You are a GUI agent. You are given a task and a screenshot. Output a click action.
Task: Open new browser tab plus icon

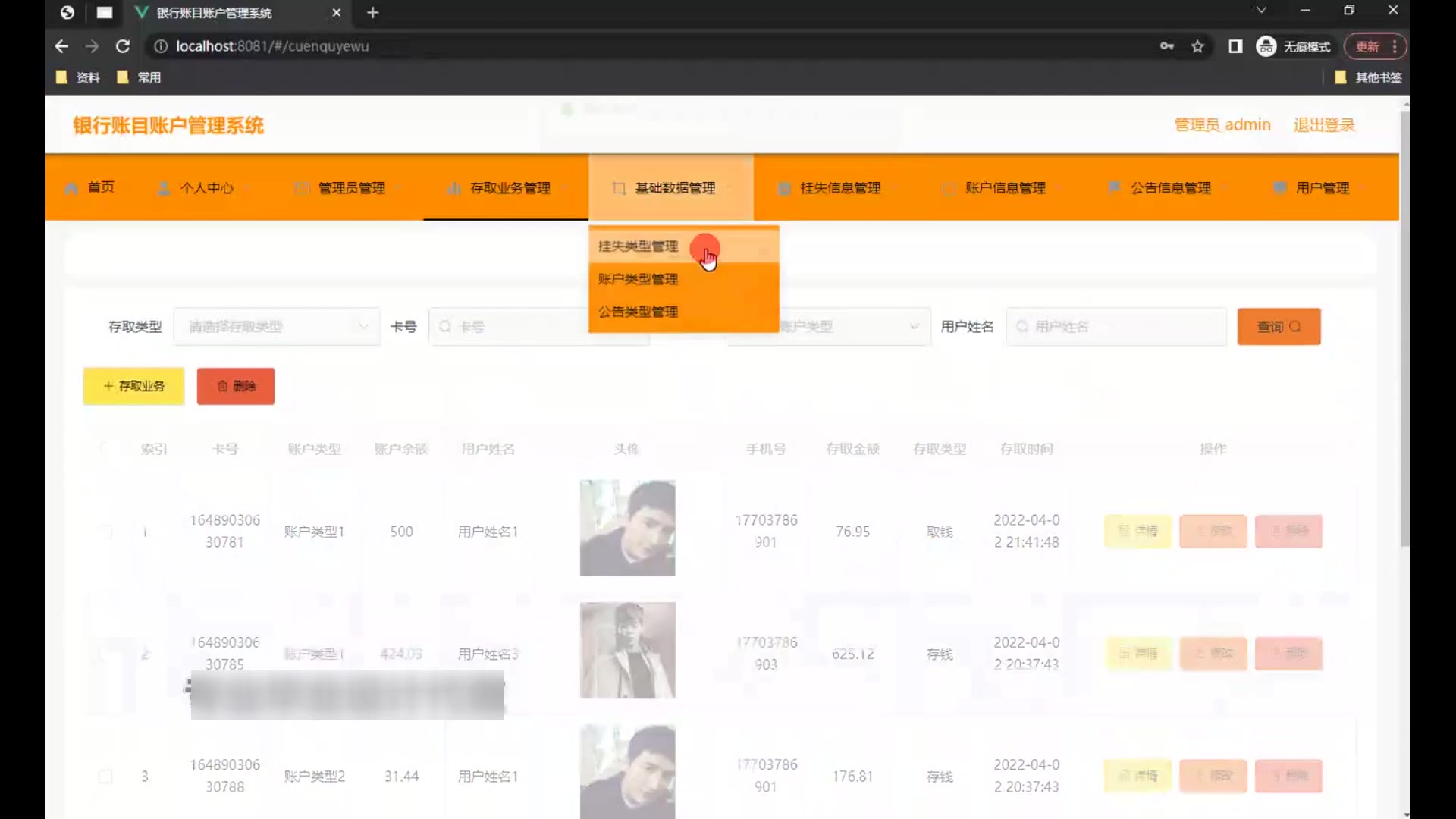coord(372,13)
